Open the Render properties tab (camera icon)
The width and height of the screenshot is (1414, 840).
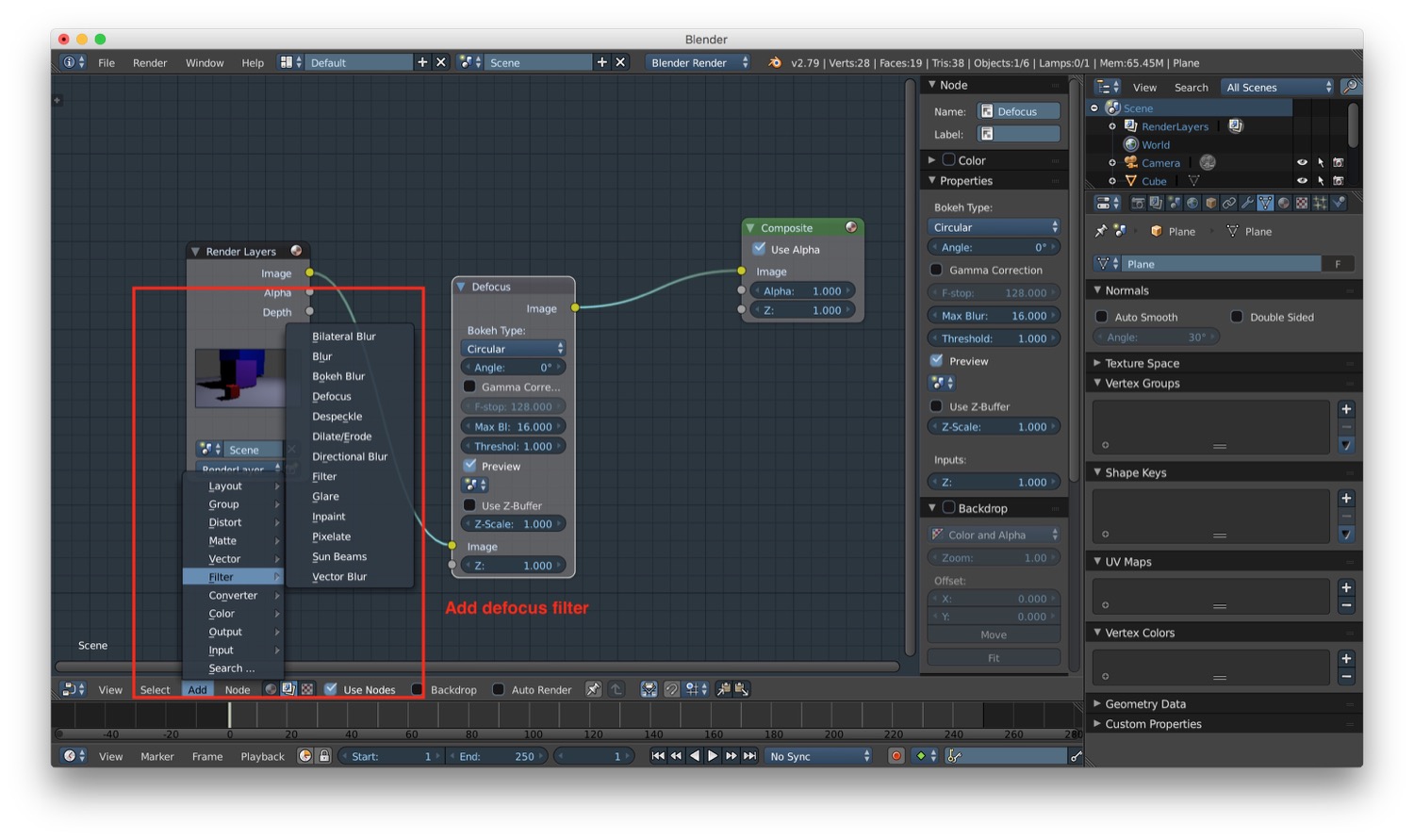(1139, 203)
